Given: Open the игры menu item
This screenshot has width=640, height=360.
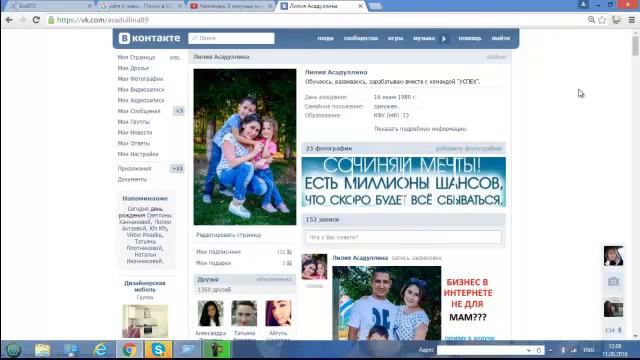Looking at the screenshot, I should [395, 38].
